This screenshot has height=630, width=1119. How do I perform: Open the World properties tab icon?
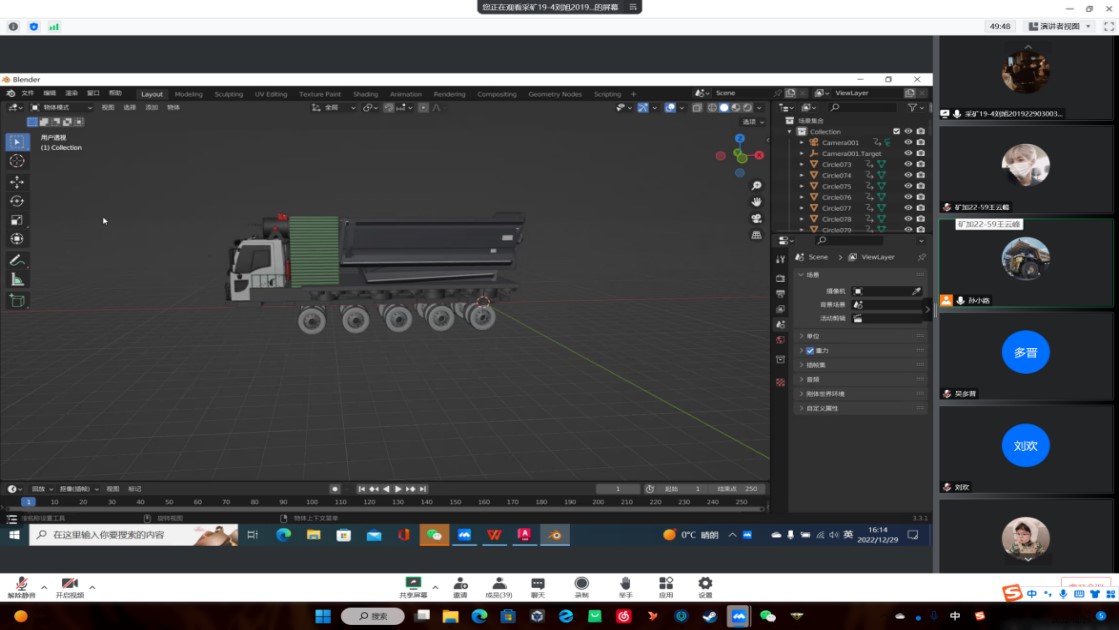(x=780, y=340)
